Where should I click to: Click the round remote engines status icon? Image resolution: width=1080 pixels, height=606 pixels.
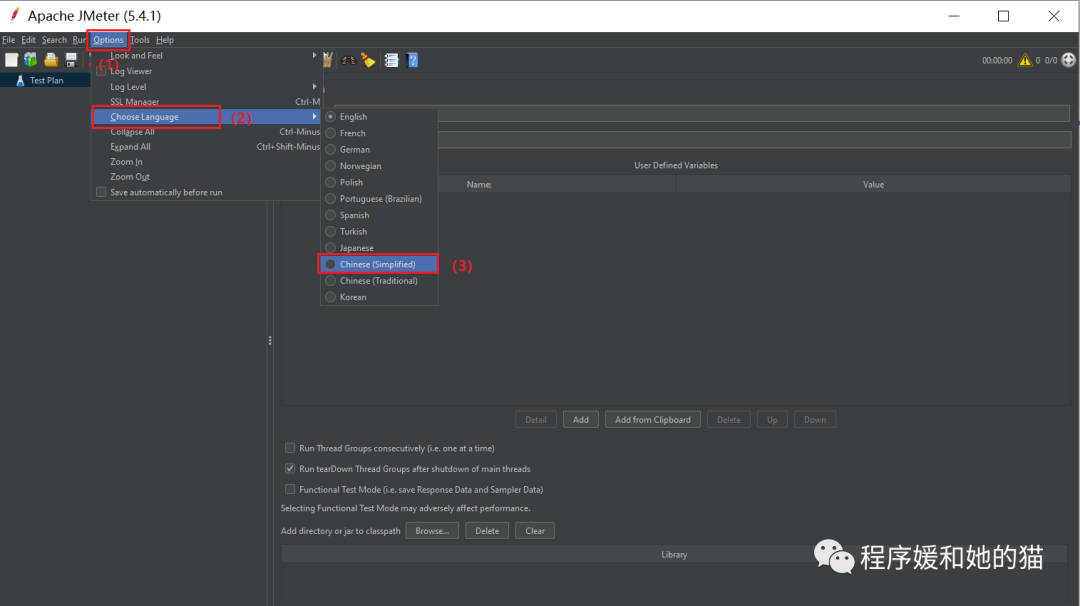tap(1068, 60)
